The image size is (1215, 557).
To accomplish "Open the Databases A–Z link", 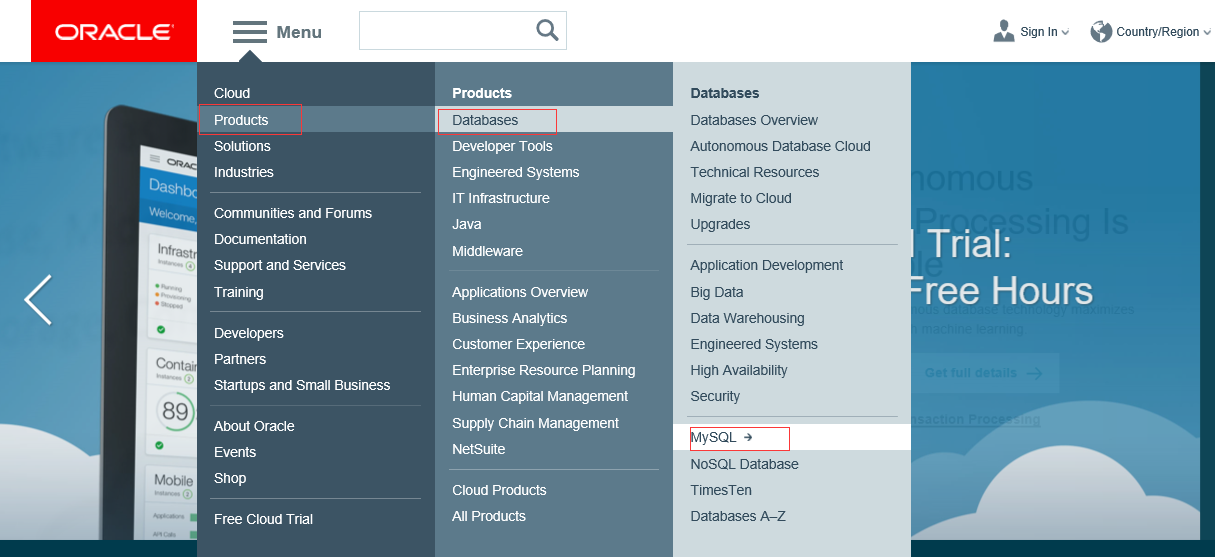I will 738,516.
